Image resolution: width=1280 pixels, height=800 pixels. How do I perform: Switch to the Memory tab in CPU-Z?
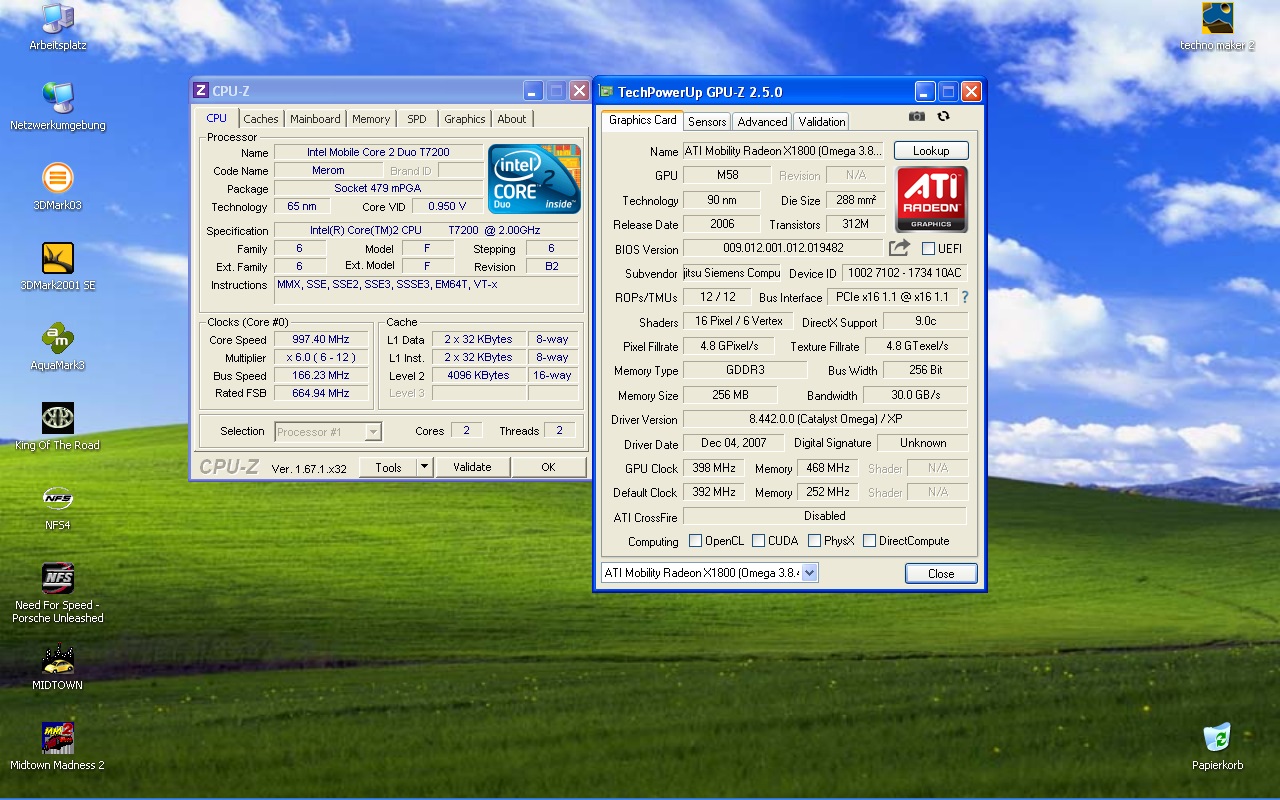(371, 119)
